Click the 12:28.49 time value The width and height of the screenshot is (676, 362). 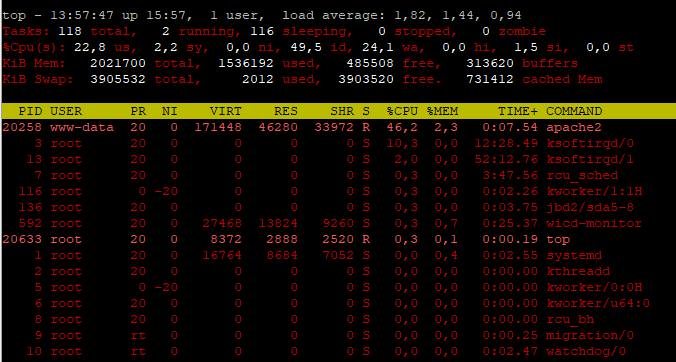[506, 144]
